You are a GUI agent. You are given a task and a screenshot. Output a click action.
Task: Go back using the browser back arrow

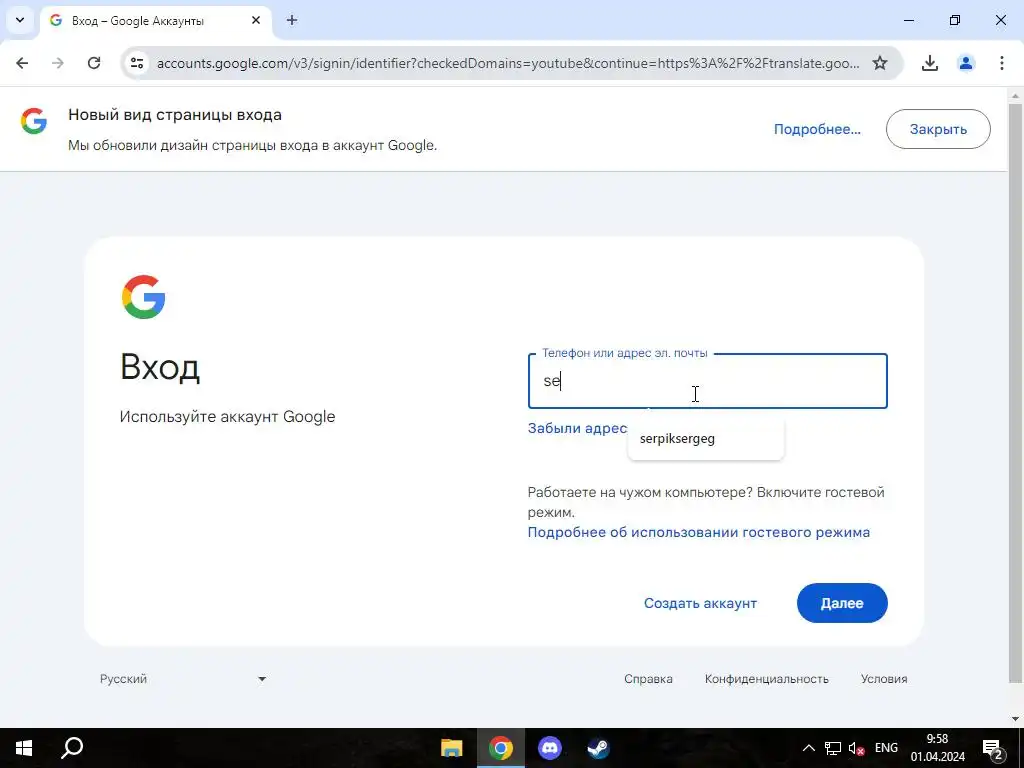coord(22,63)
